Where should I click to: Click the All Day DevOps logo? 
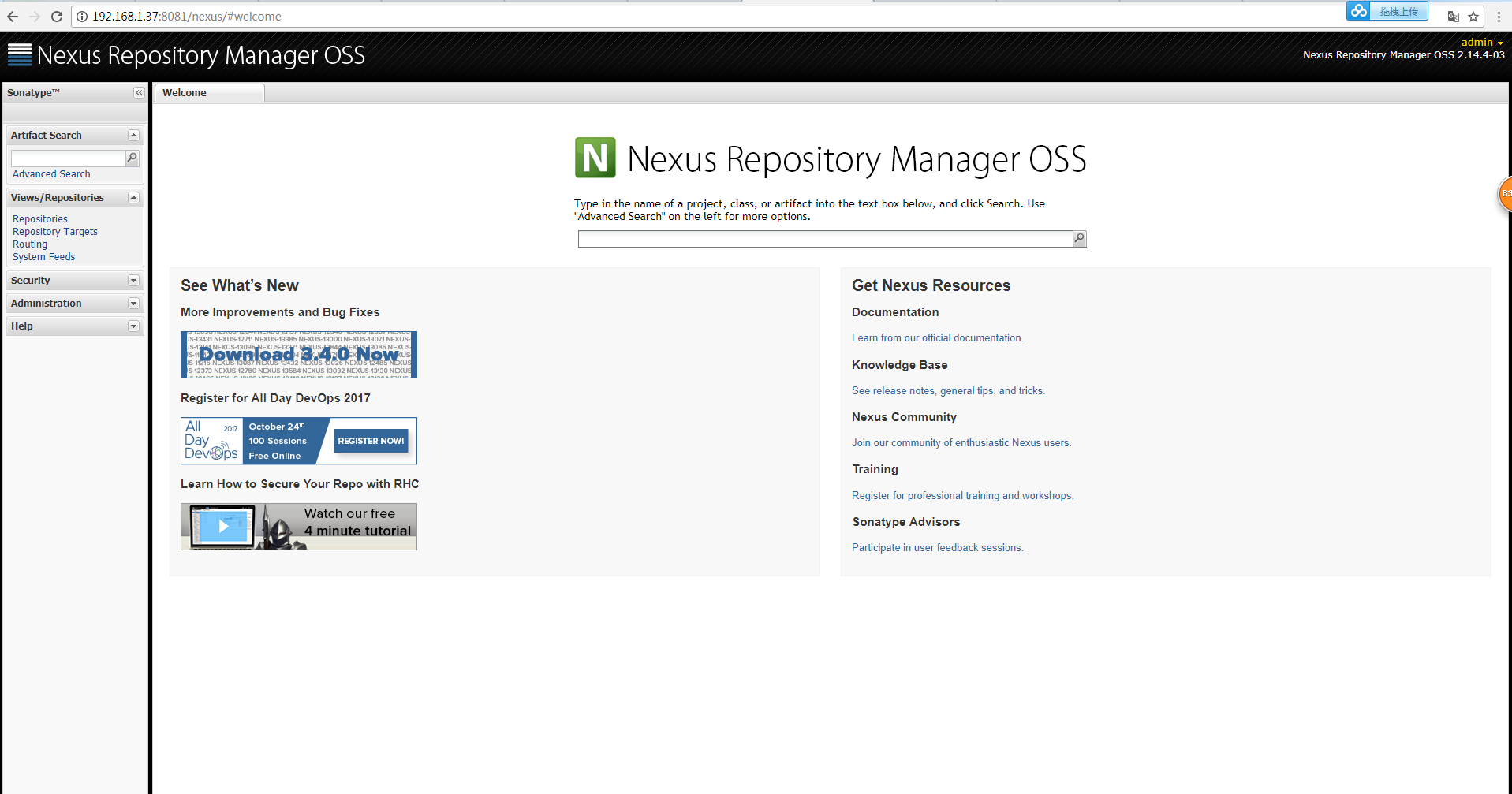(x=211, y=441)
